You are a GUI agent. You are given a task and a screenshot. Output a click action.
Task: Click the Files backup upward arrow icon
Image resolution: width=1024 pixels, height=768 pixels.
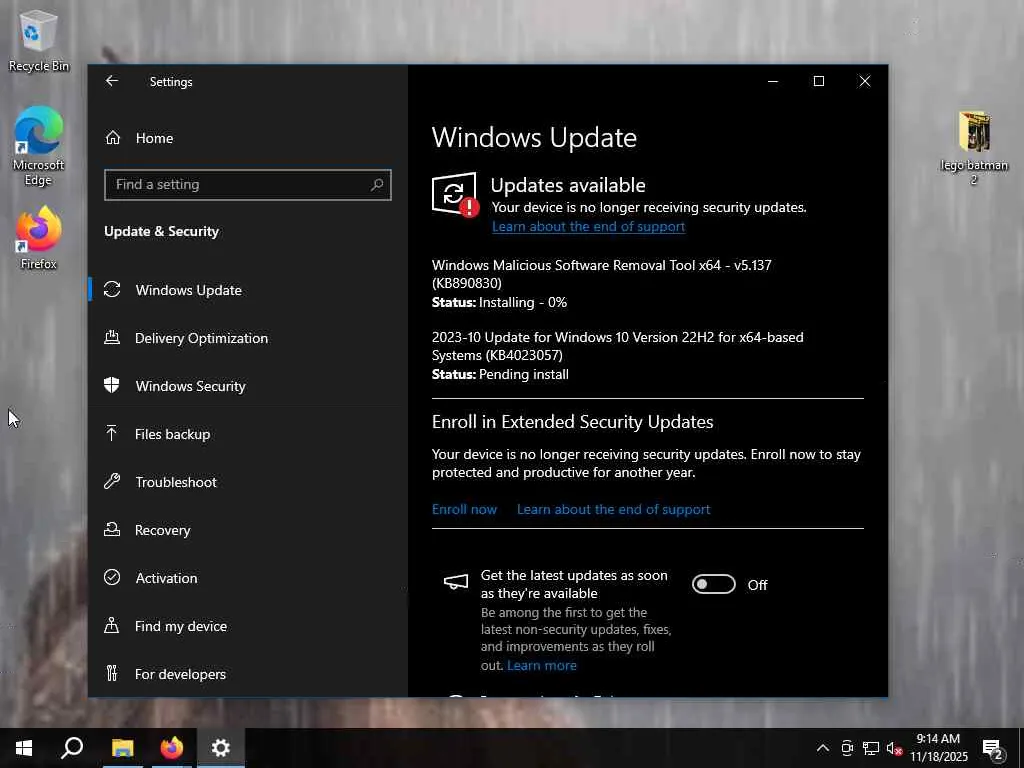(112, 433)
